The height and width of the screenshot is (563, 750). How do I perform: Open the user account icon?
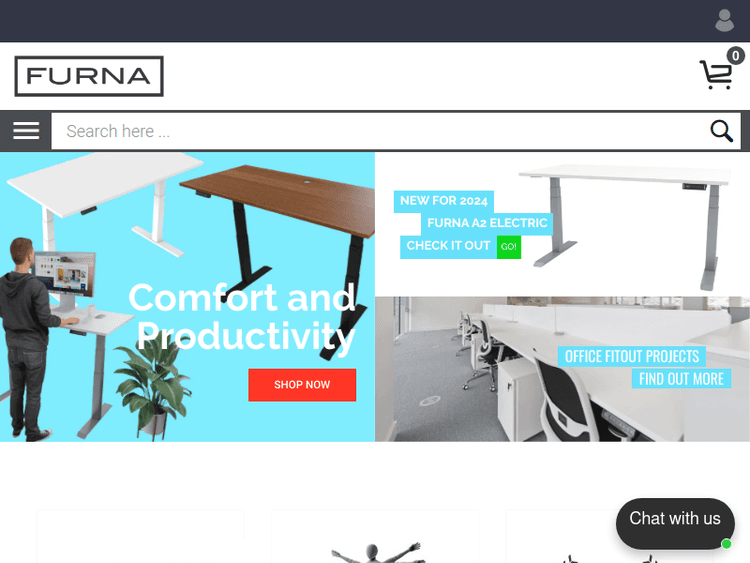click(x=724, y=21)
